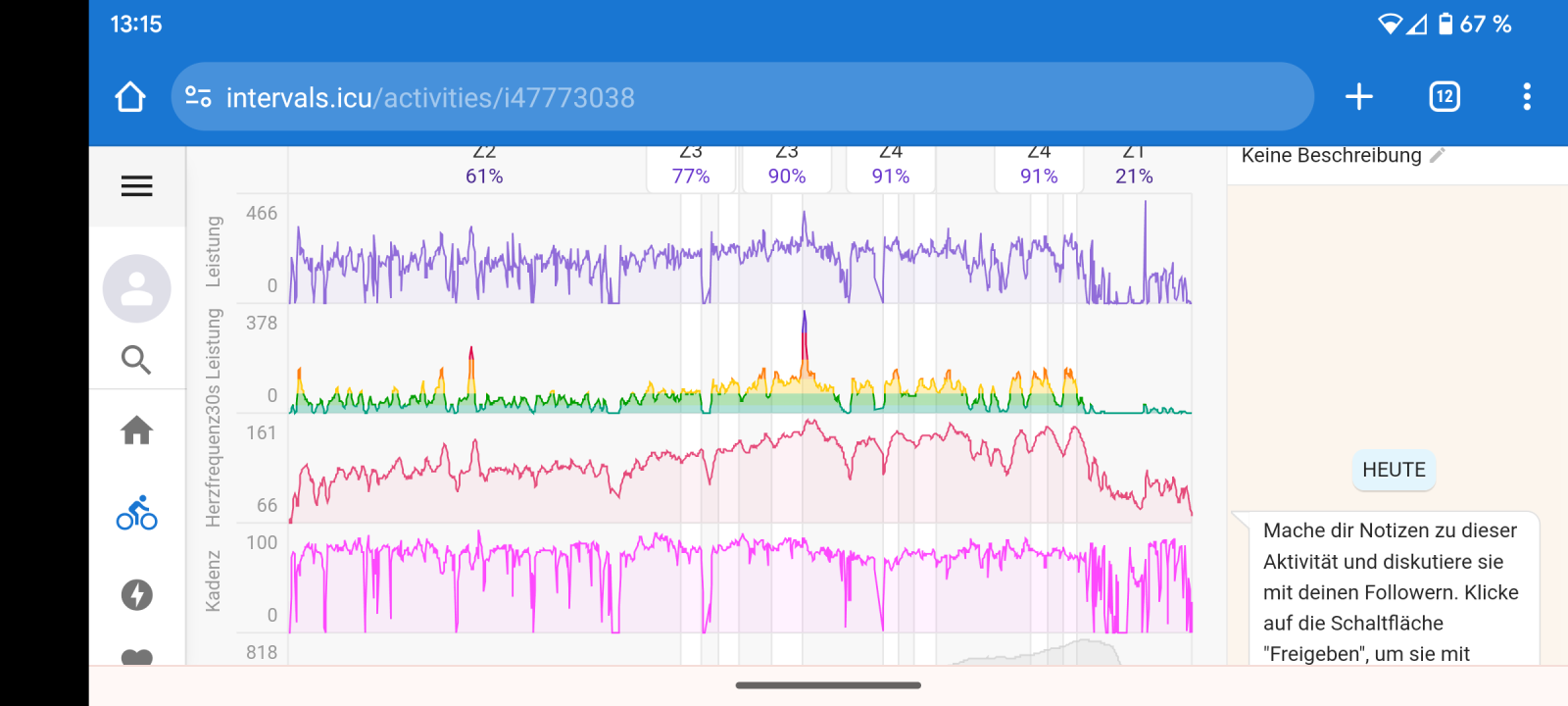Open the cycling activities icon

tap(136, 513)
